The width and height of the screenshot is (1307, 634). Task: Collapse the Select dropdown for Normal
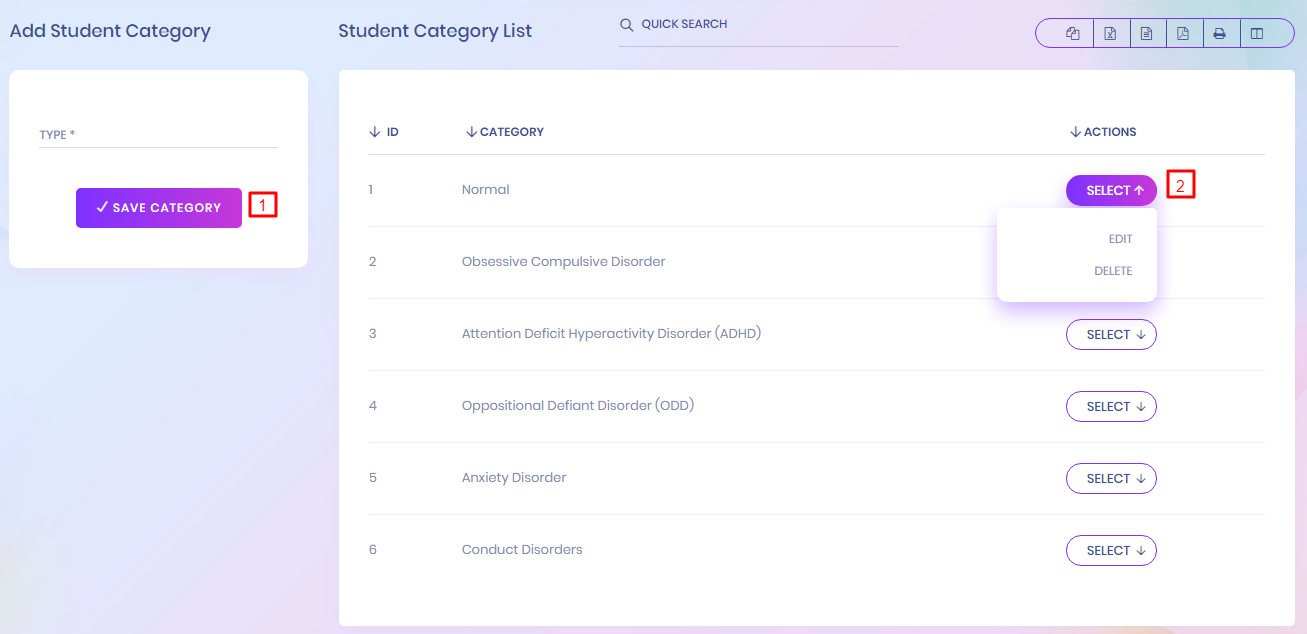click(1111, 191)
